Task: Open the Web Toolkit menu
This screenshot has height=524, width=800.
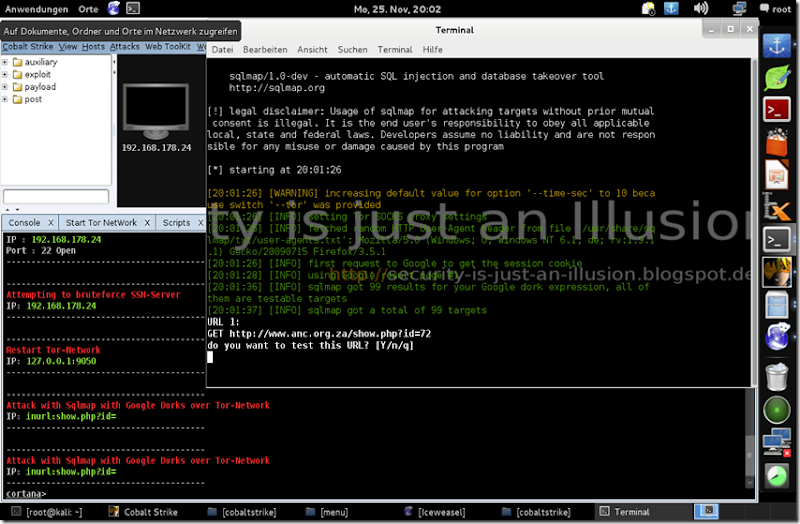Action: [167, 46]
